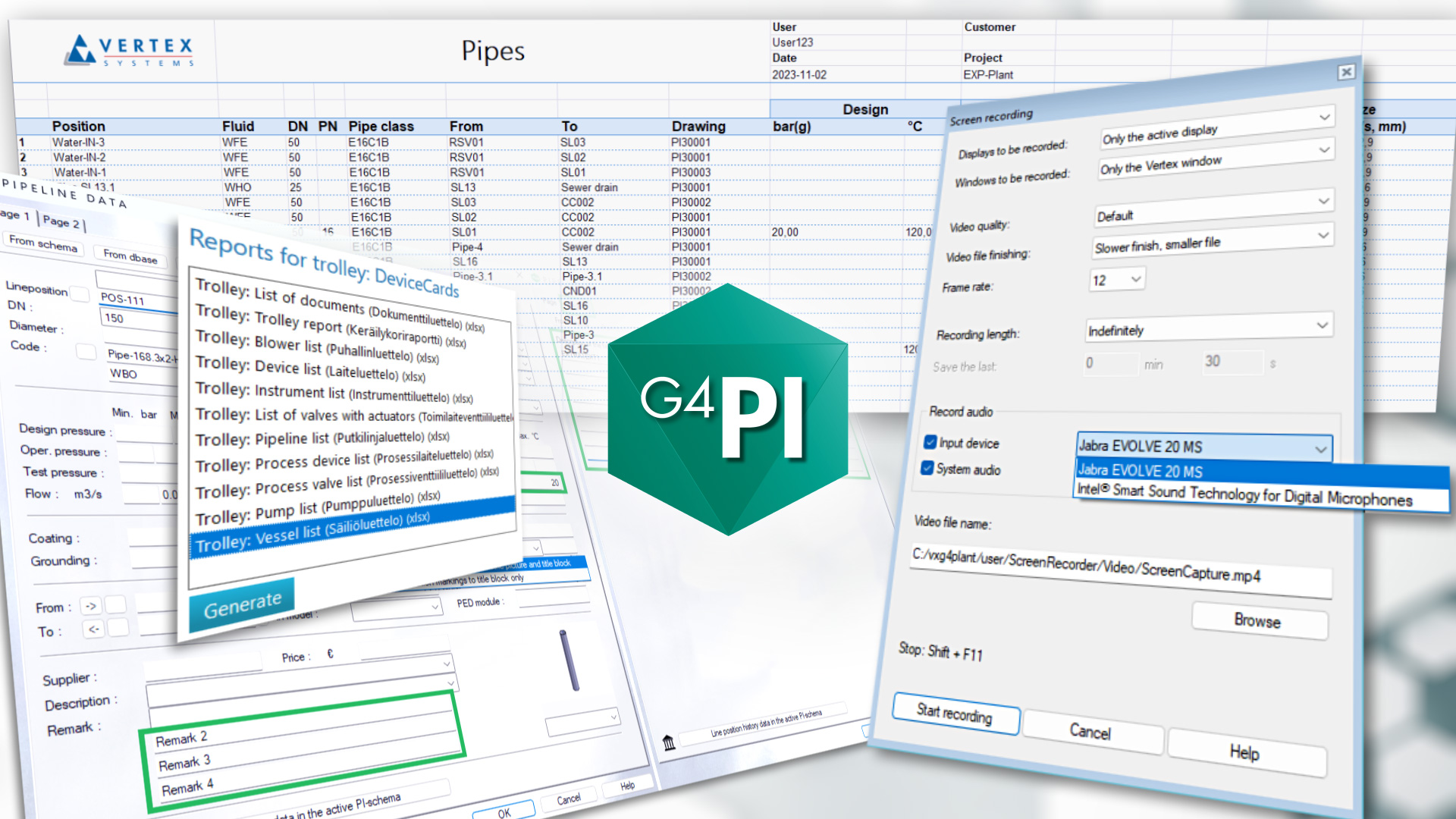Click the Position column header
Screen dimensions: 1456x819
[x=78, y=126]
